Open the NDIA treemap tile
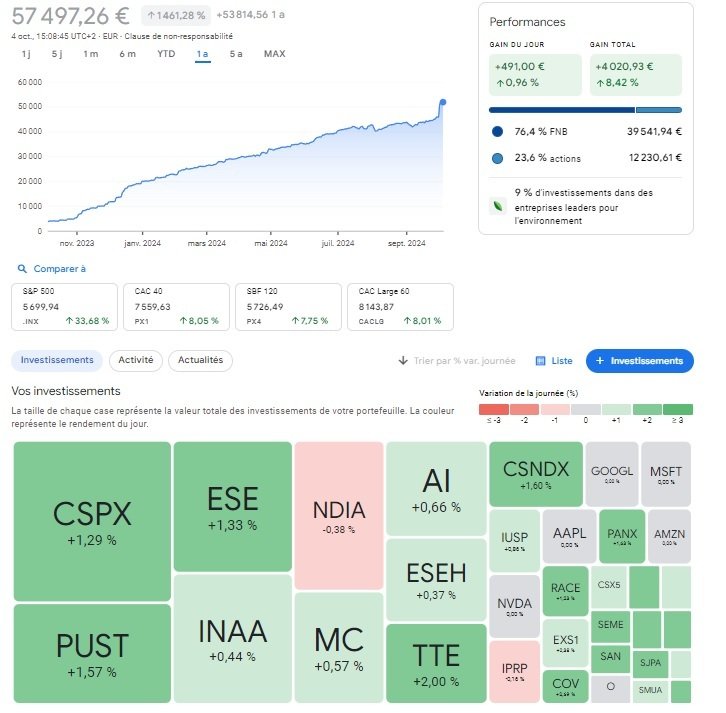The image size is (726, 713). click(339, 515)
